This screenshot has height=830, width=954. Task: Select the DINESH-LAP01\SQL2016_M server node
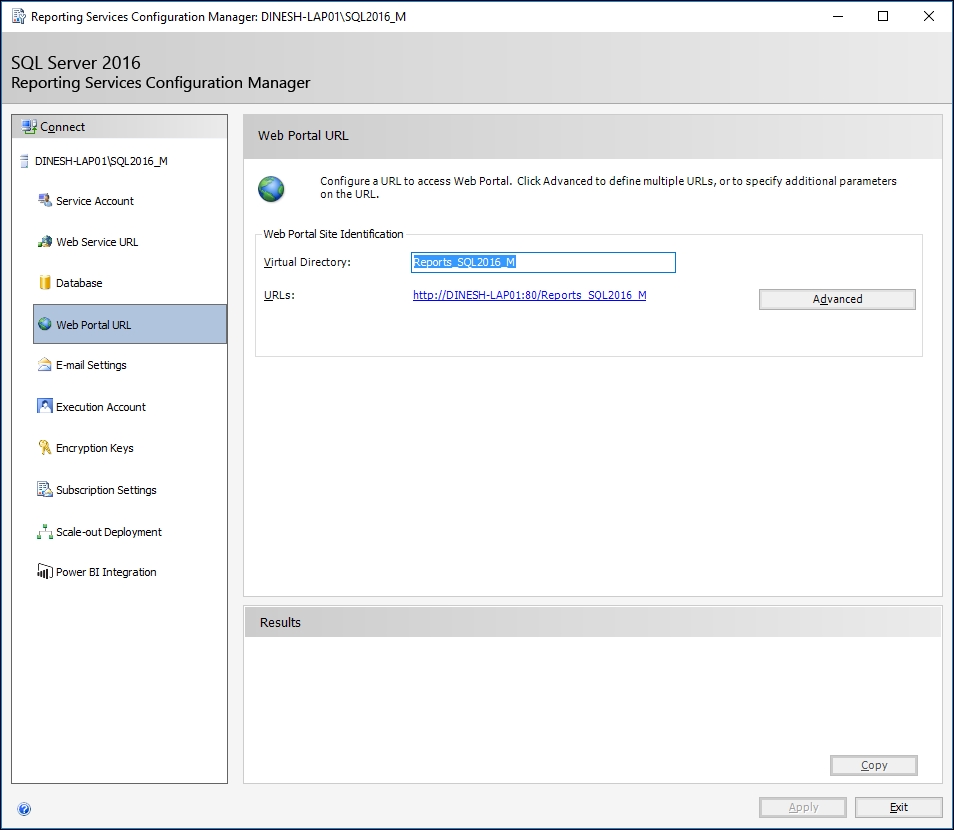tap(100, 161)
